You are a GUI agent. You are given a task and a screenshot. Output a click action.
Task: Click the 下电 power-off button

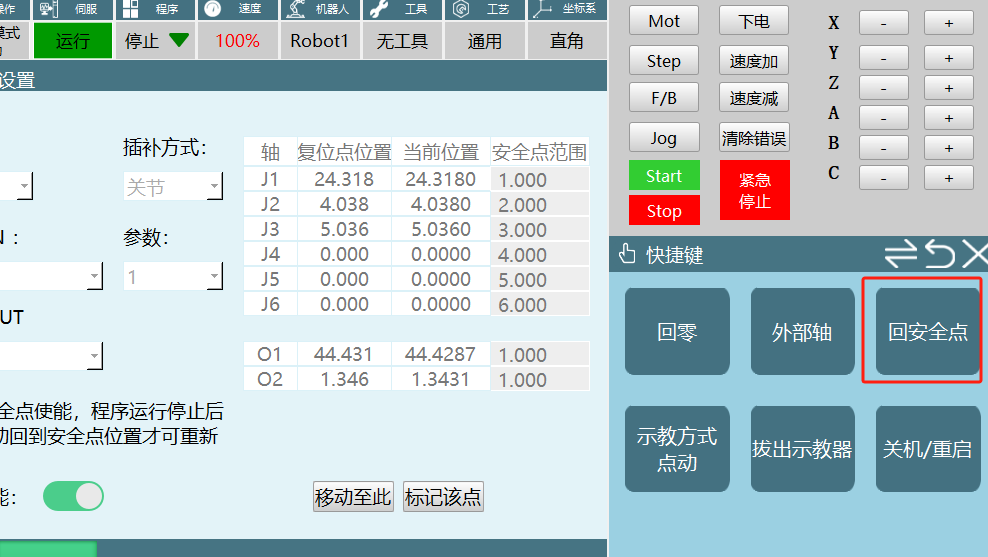tap(754, 21)
